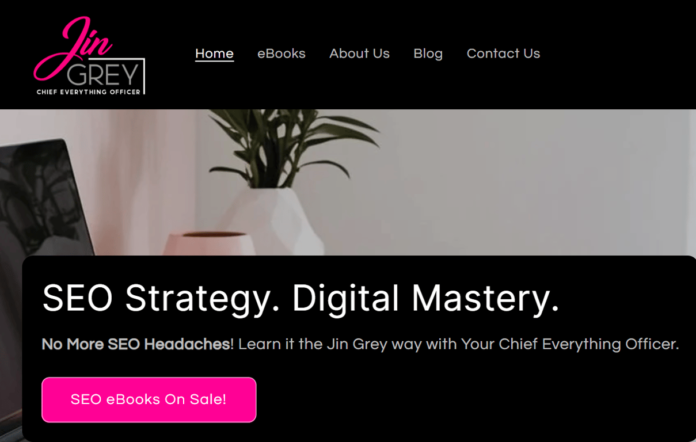Click the laptop at banner's left edge
Viewport: 696px width, 442px height.
[42, 200]
